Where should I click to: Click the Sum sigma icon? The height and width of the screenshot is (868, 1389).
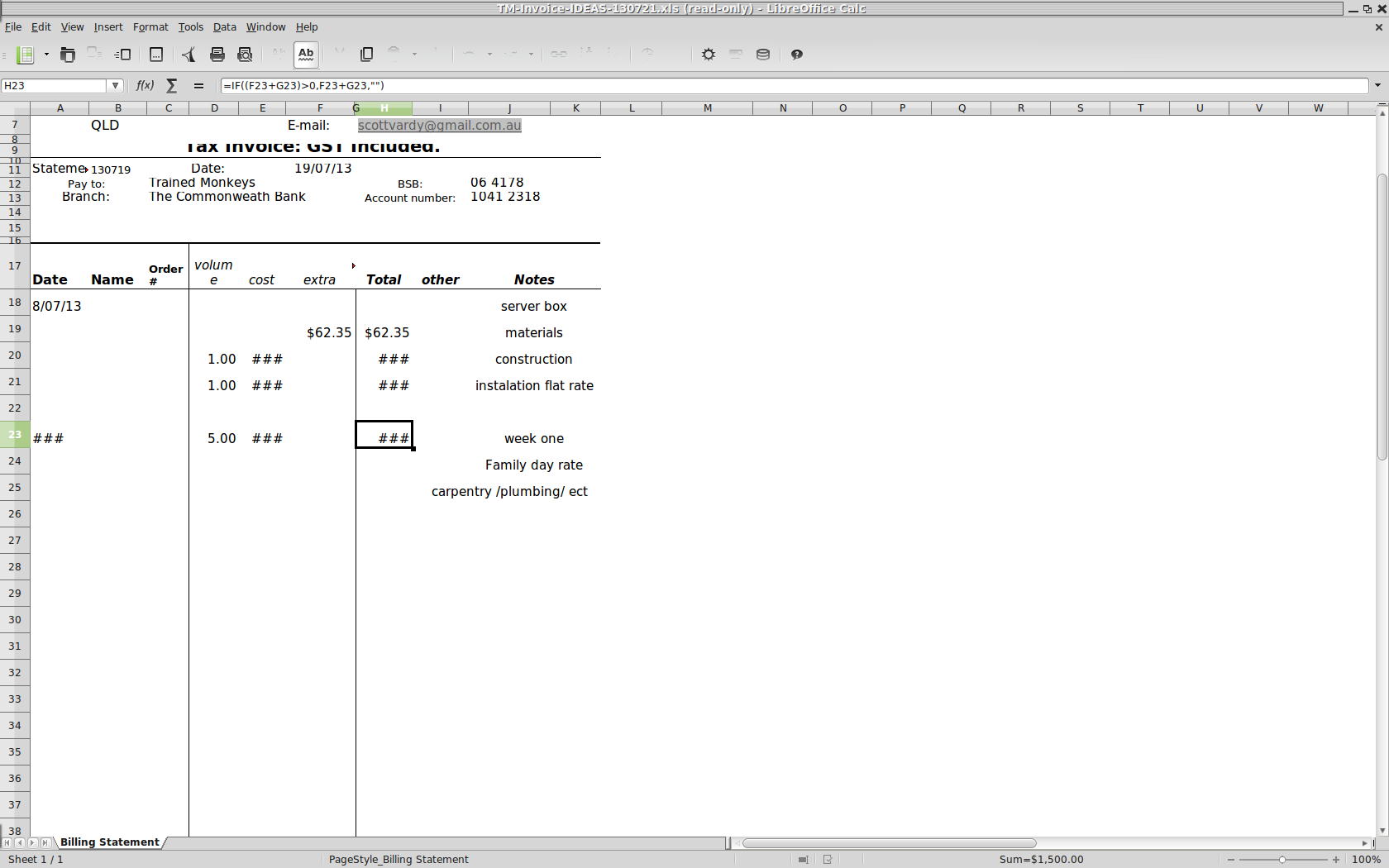172,85
